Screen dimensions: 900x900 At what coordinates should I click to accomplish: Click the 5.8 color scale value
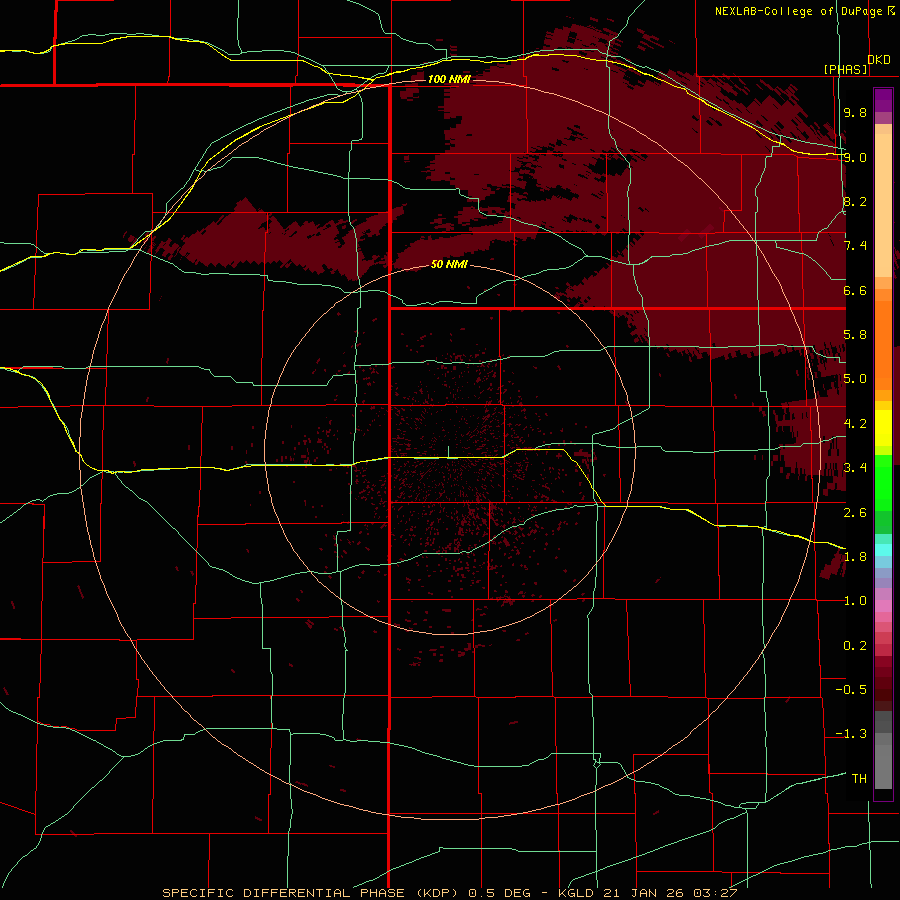point(855,335)
